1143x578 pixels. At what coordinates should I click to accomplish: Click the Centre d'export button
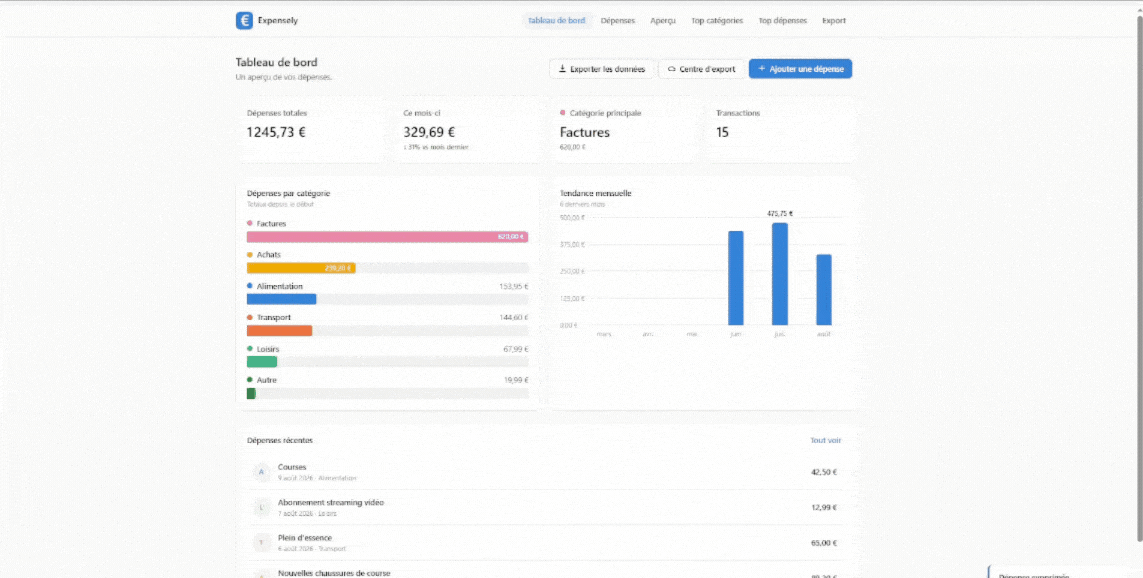701,69
